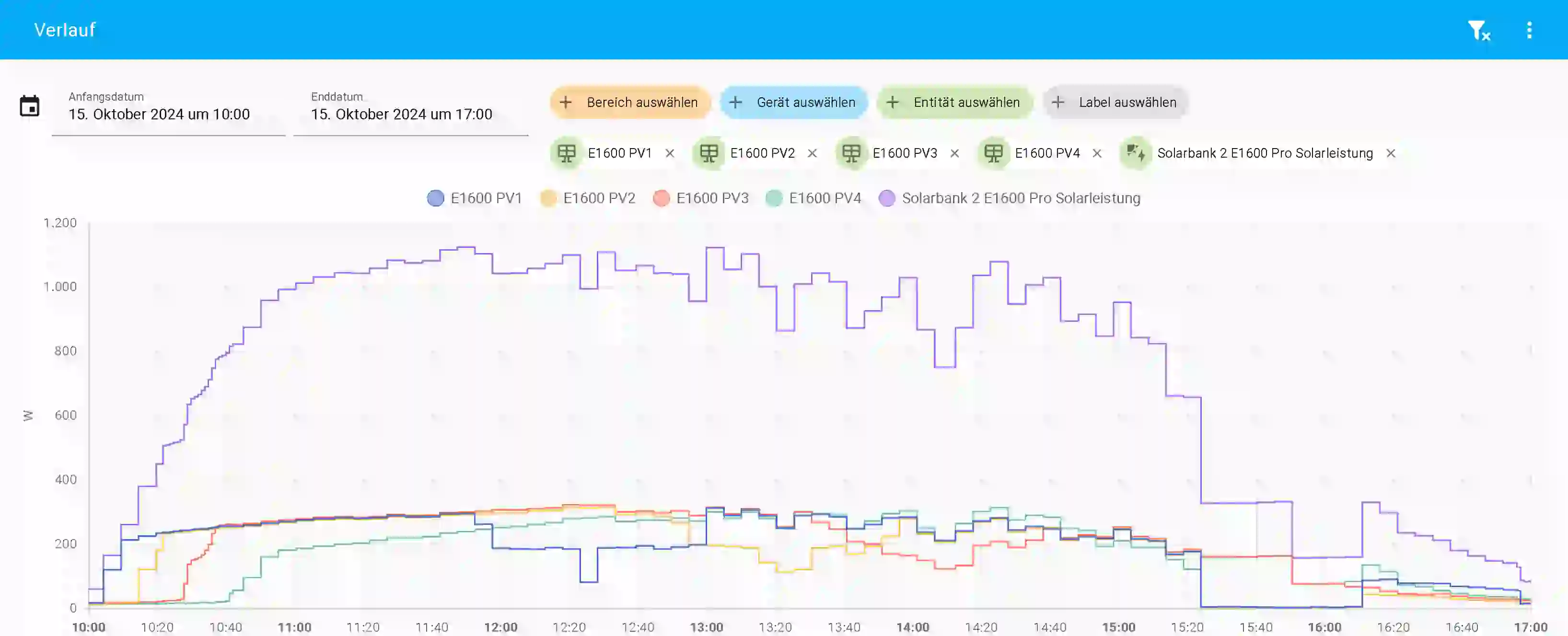The image size is (1568, 636).
Task: Click the E1600 PV2 chip label
Action: tap(762, 153)
